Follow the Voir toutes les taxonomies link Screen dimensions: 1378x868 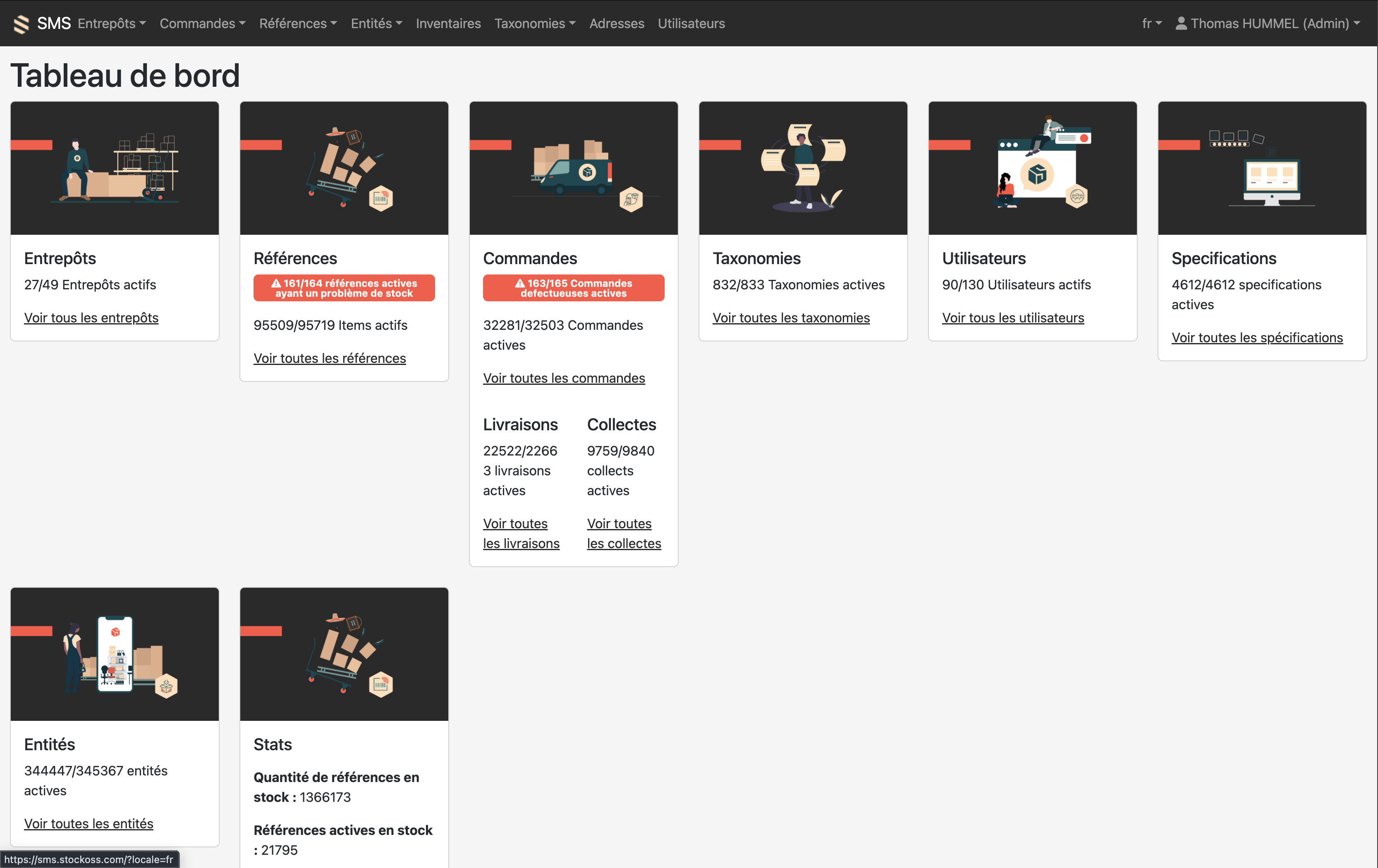coord(791,317)
